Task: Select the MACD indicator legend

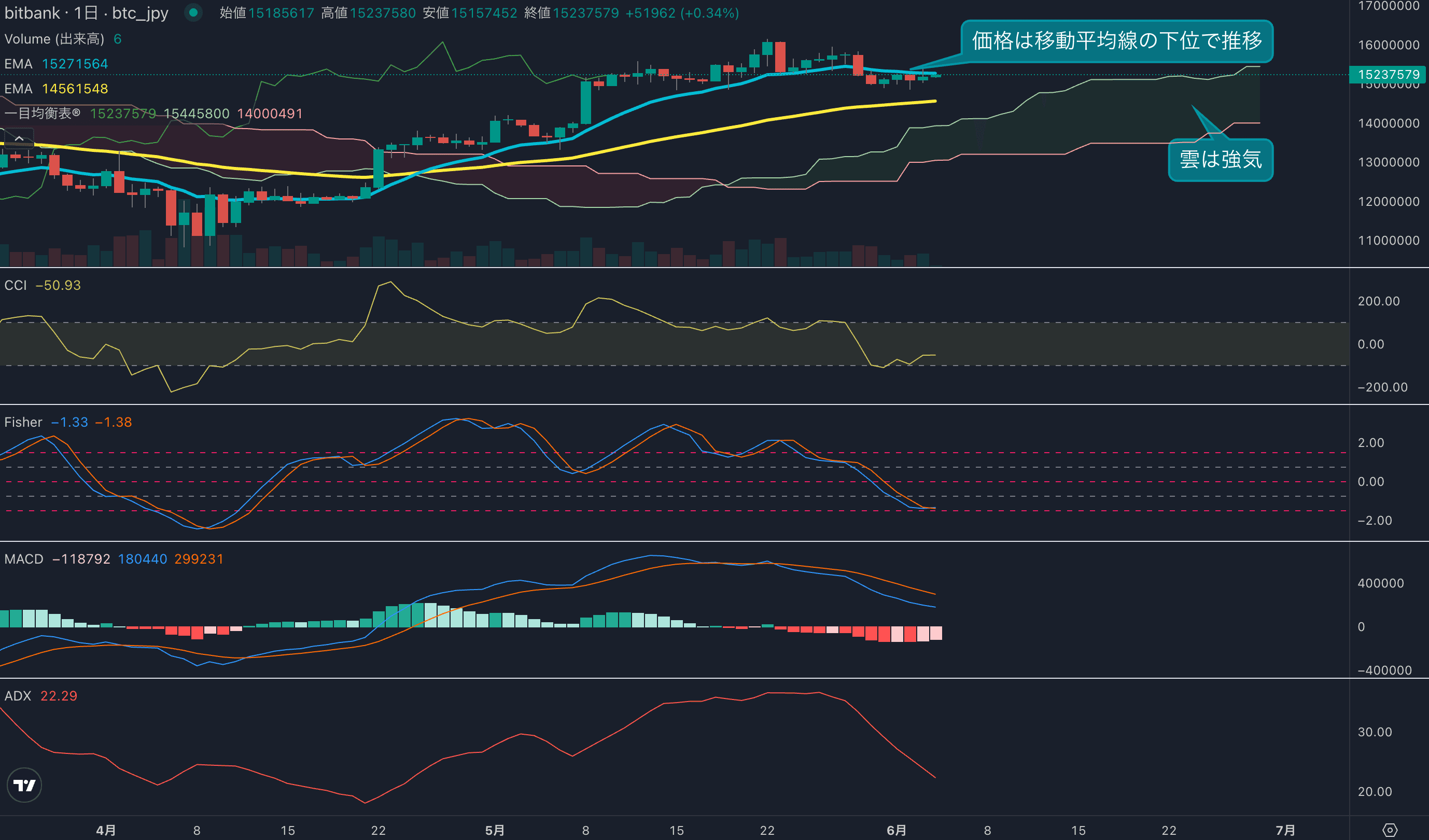Action: coord(24,558)
